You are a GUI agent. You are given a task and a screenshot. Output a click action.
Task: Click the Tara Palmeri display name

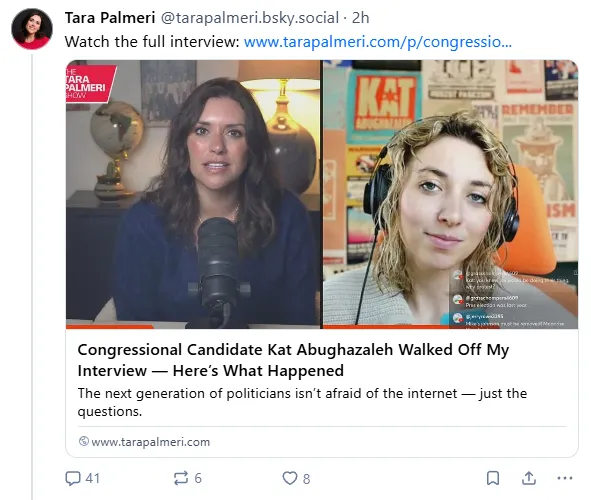110,18
